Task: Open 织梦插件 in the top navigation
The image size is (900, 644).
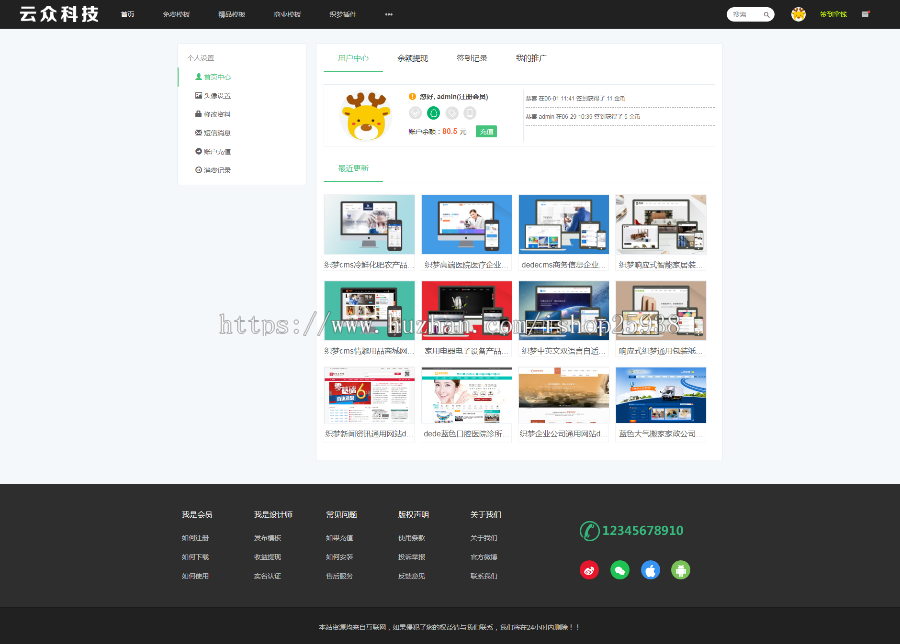Action: pyautogui.click(x=343, y=14)
